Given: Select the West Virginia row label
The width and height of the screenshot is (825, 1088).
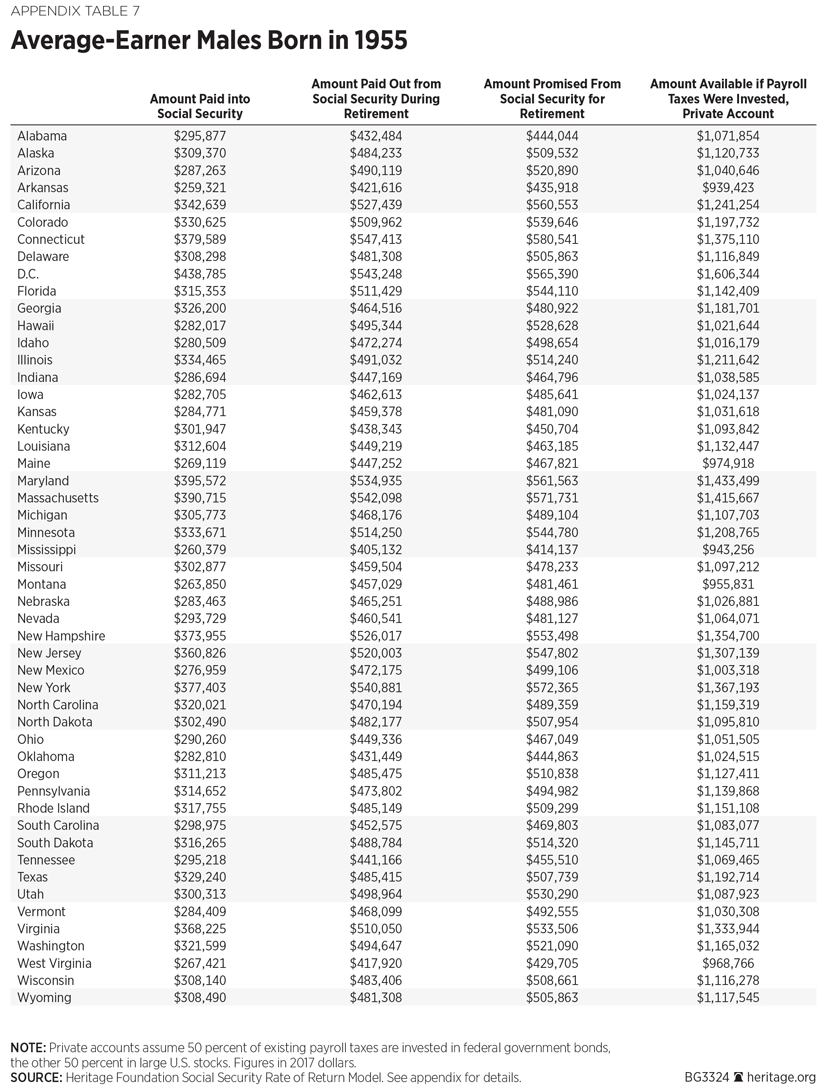Looking at the screenshot, I should [55, 963].
